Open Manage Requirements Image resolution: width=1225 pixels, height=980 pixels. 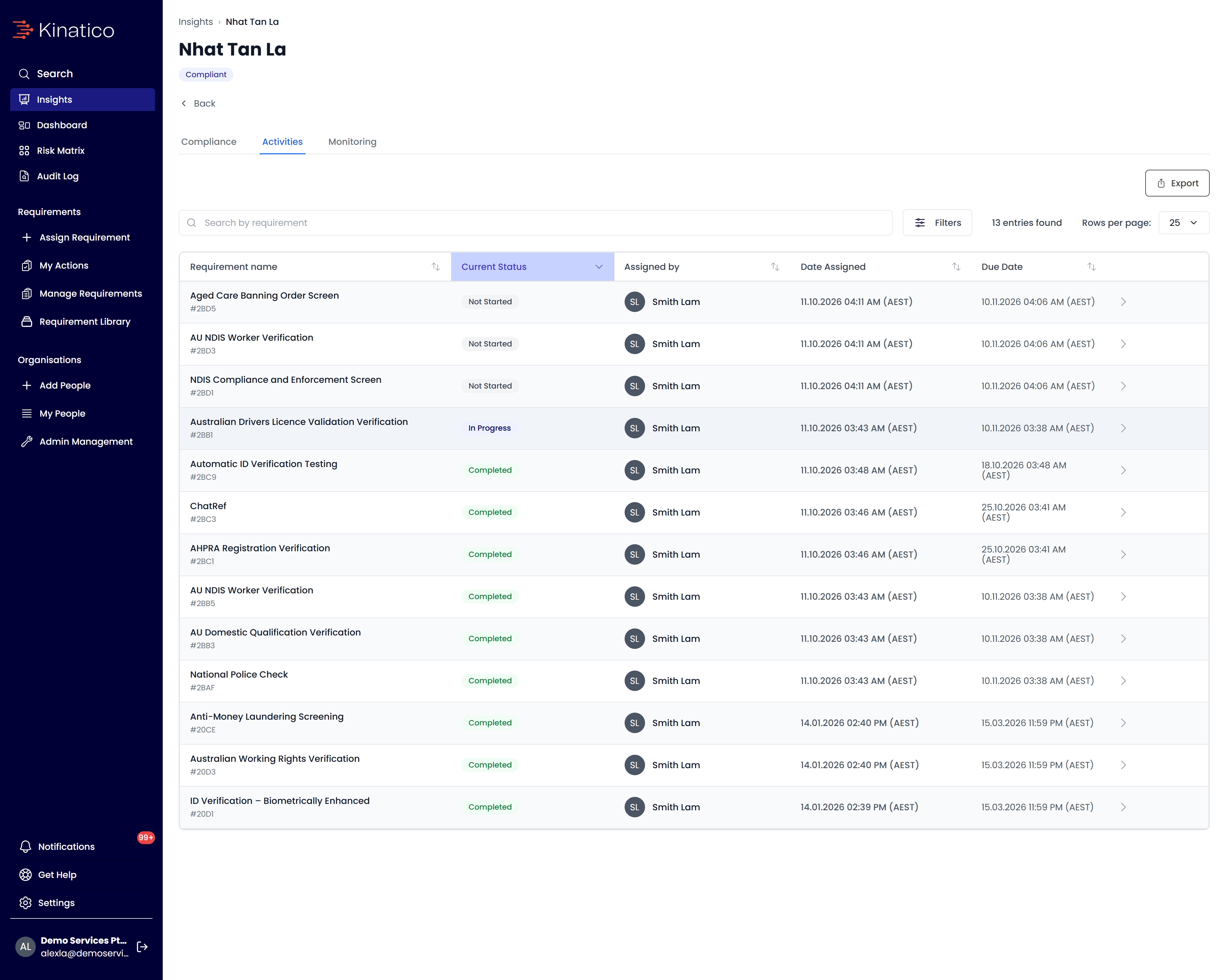[82, 293]
